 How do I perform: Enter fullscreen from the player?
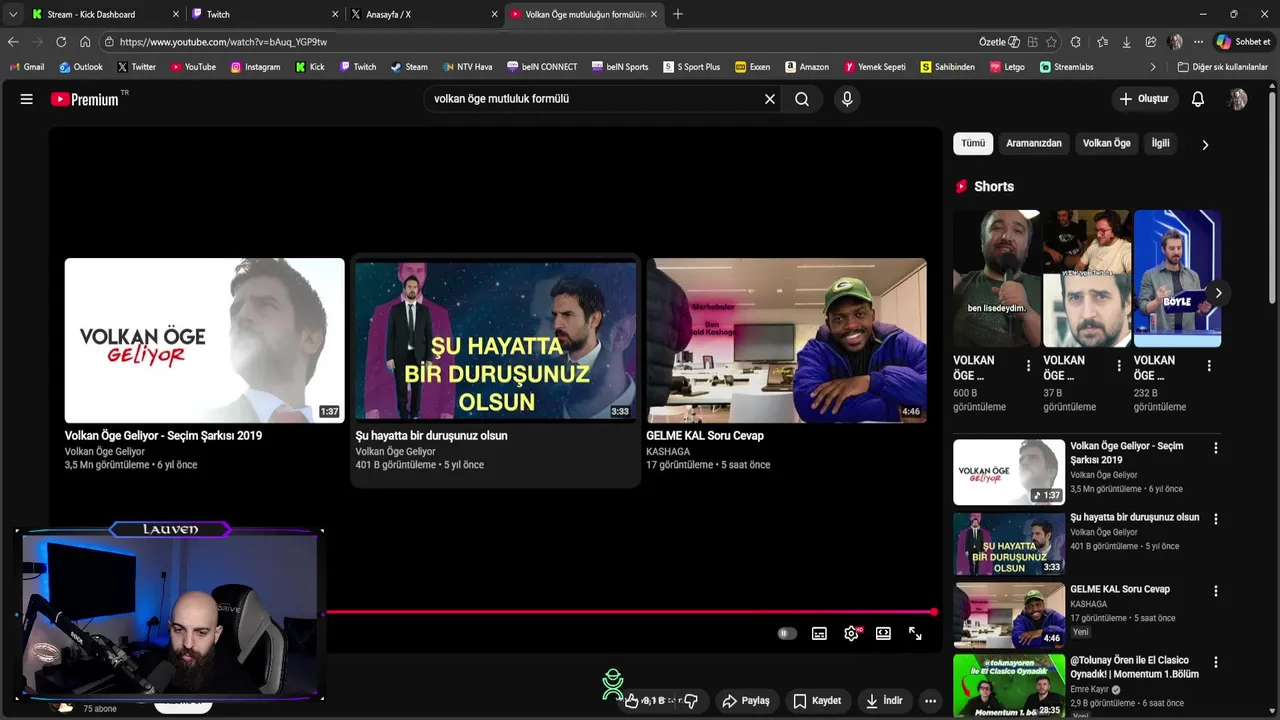[x=915, y=633]
